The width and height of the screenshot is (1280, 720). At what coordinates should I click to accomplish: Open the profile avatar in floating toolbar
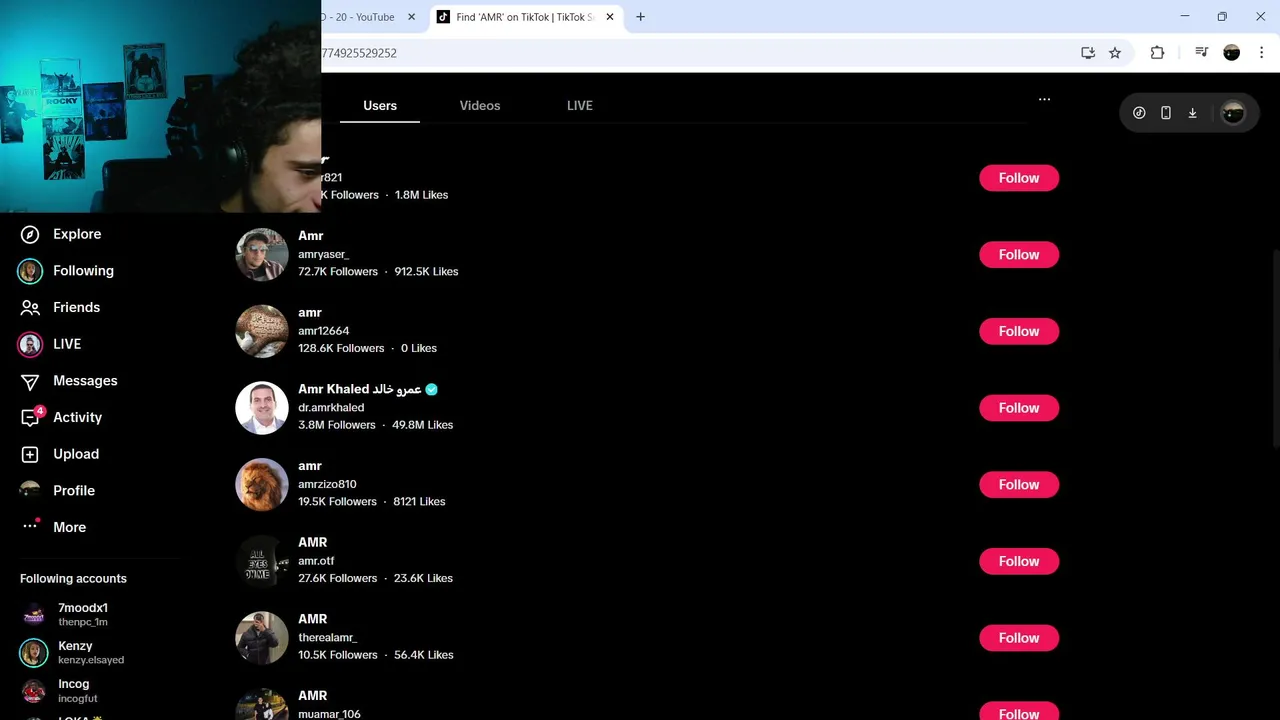1233,113
